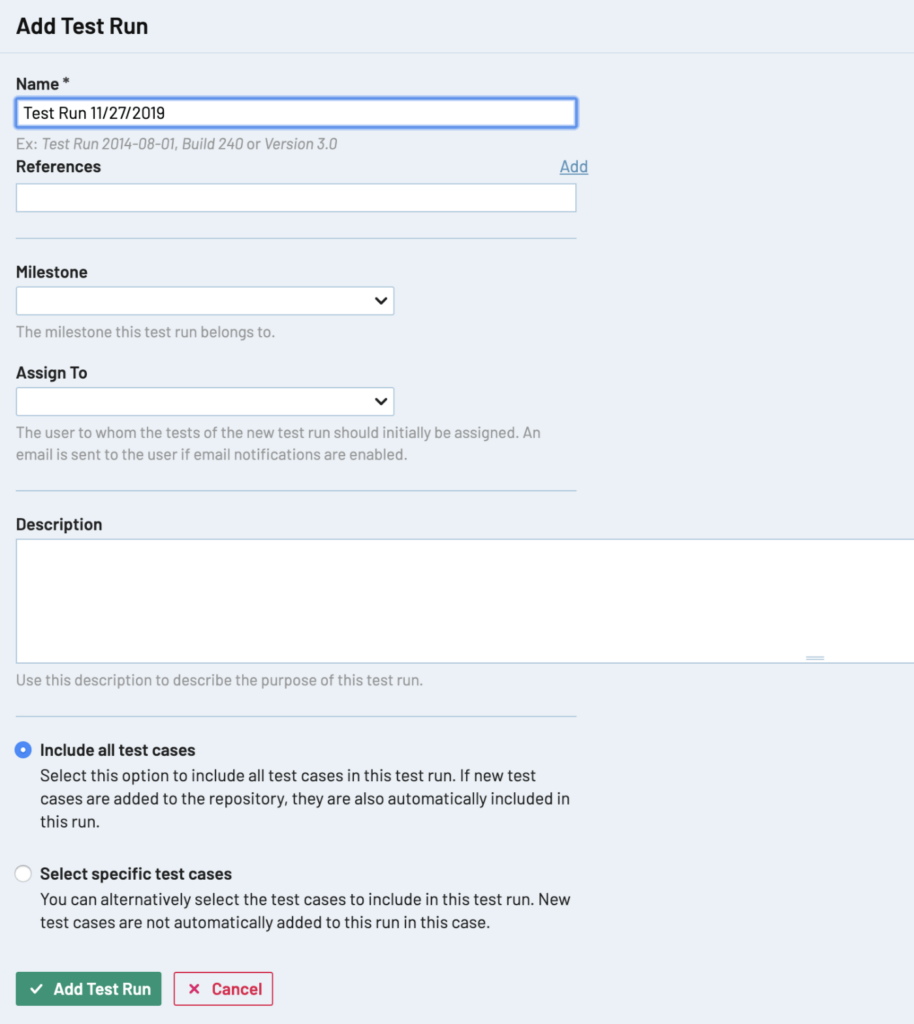Click the checkmark icon on Add Test Run

pos(37,989)
